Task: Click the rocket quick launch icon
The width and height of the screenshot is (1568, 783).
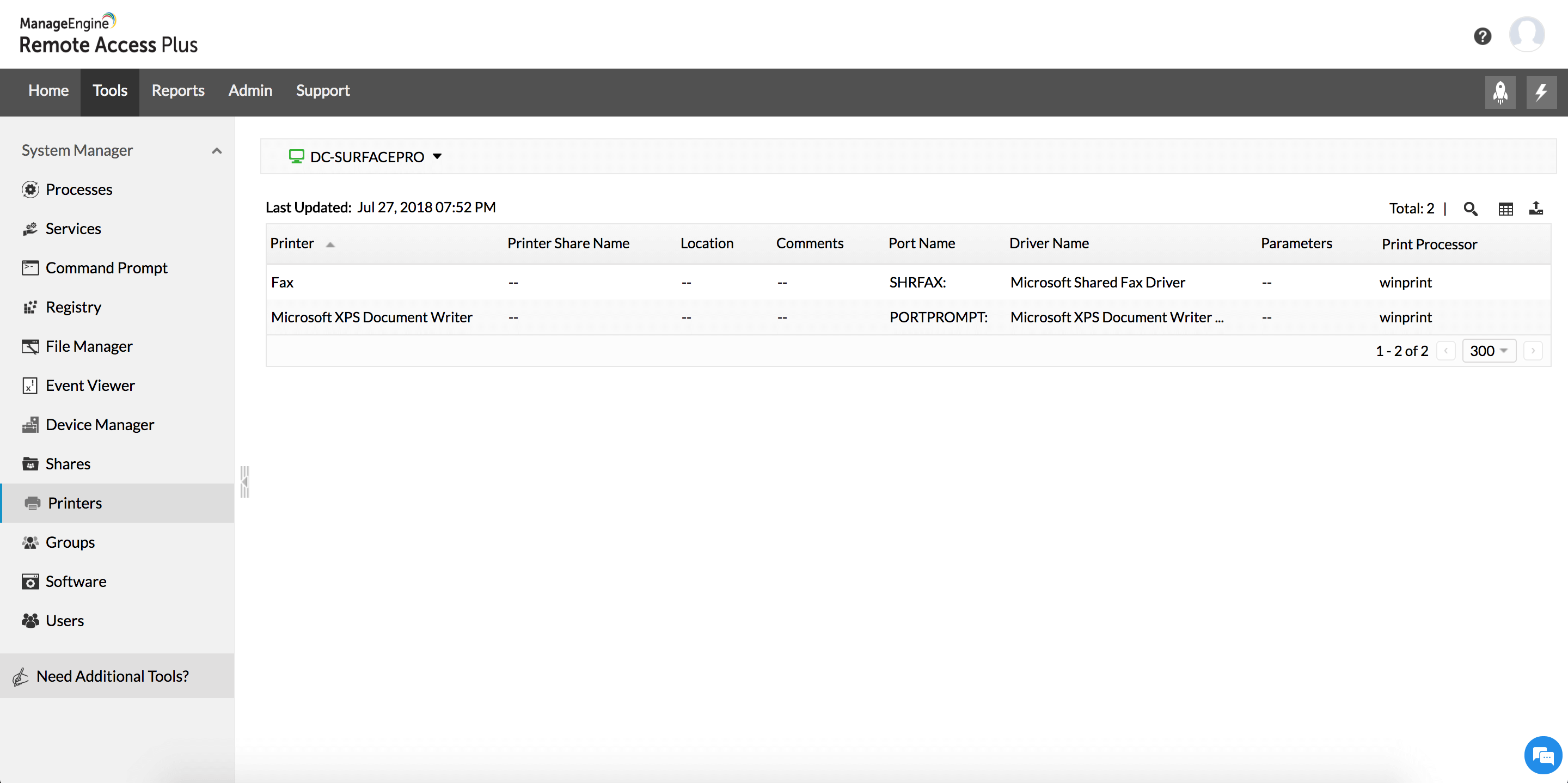Action: pyautogui.click(x=1500, y=92)
